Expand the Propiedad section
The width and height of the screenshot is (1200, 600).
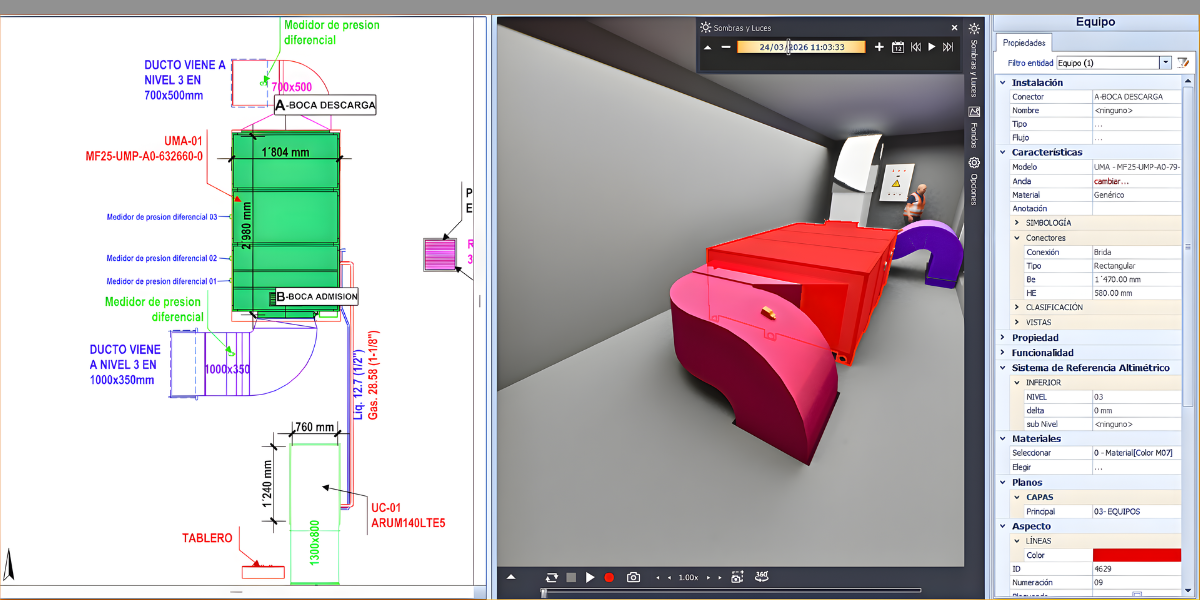(x=1003, y=338)
